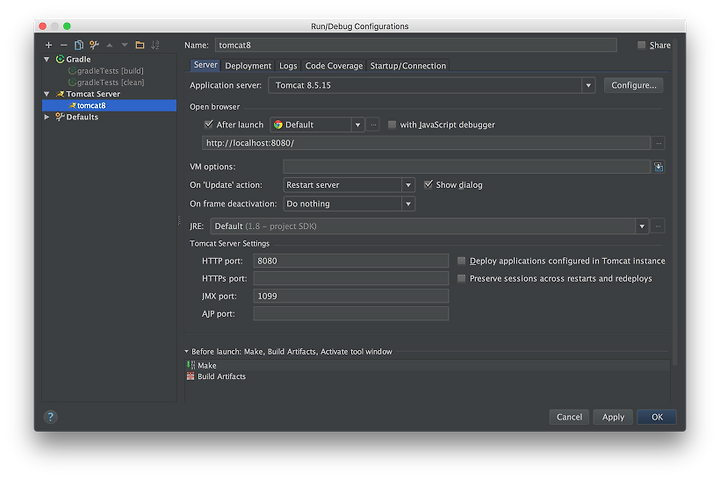Switch to the Deployment tab
Viewport: 720px width, 480px height.
click(x=248, y=66)
